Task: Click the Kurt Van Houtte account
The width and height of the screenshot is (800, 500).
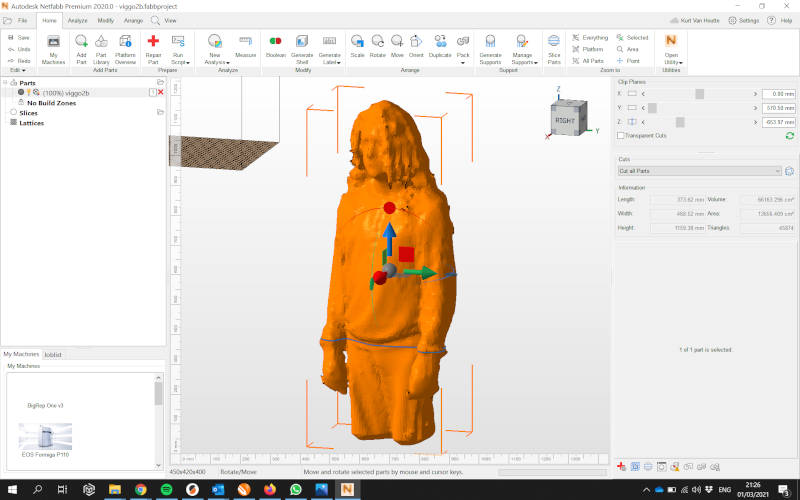Action: 694,20
